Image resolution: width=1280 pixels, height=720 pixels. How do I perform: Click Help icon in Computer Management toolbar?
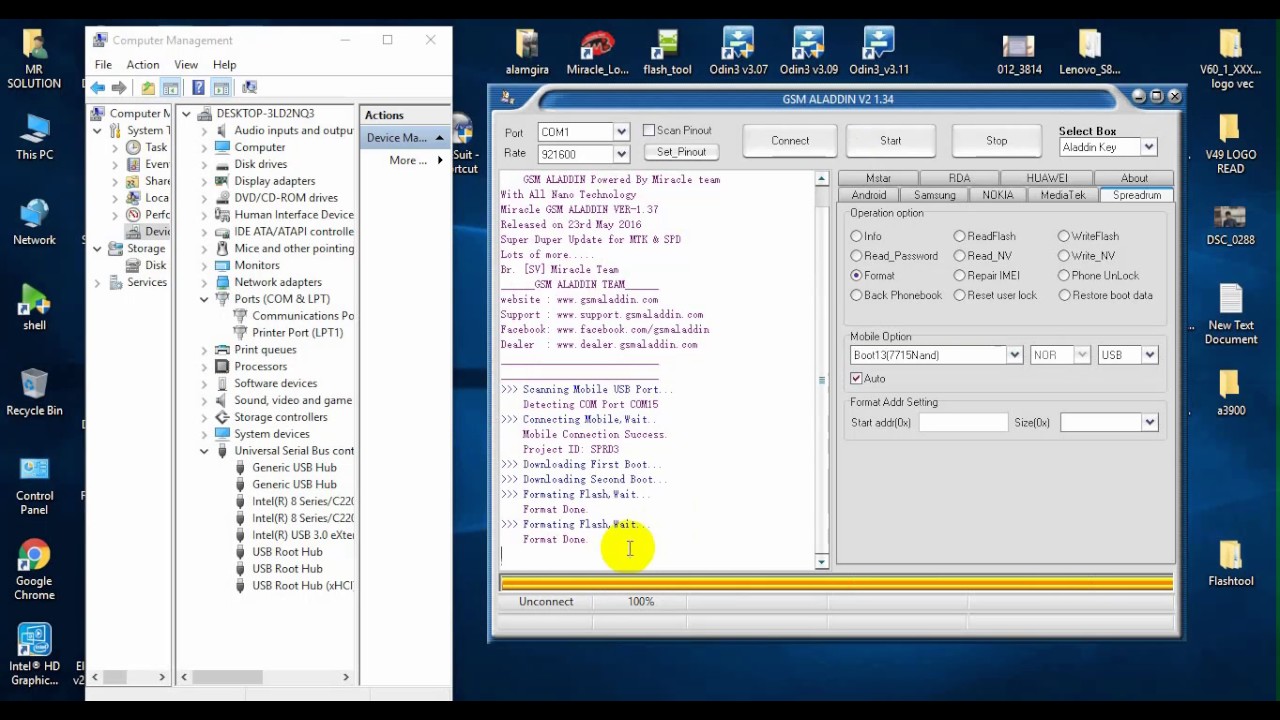(198, 88)
